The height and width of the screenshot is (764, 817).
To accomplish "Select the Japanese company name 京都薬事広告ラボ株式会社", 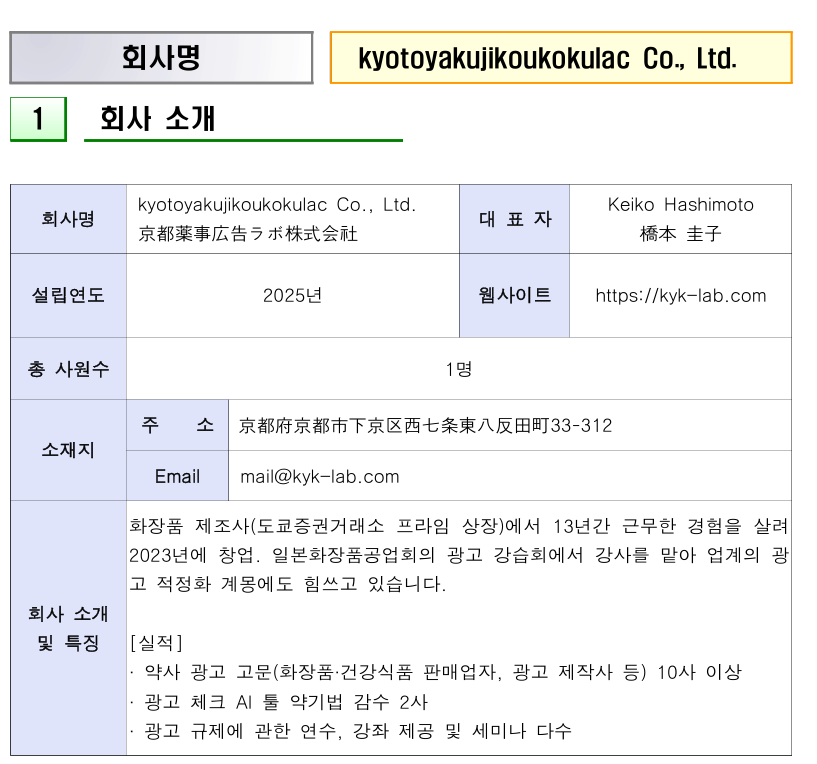I will coord(247,235).
